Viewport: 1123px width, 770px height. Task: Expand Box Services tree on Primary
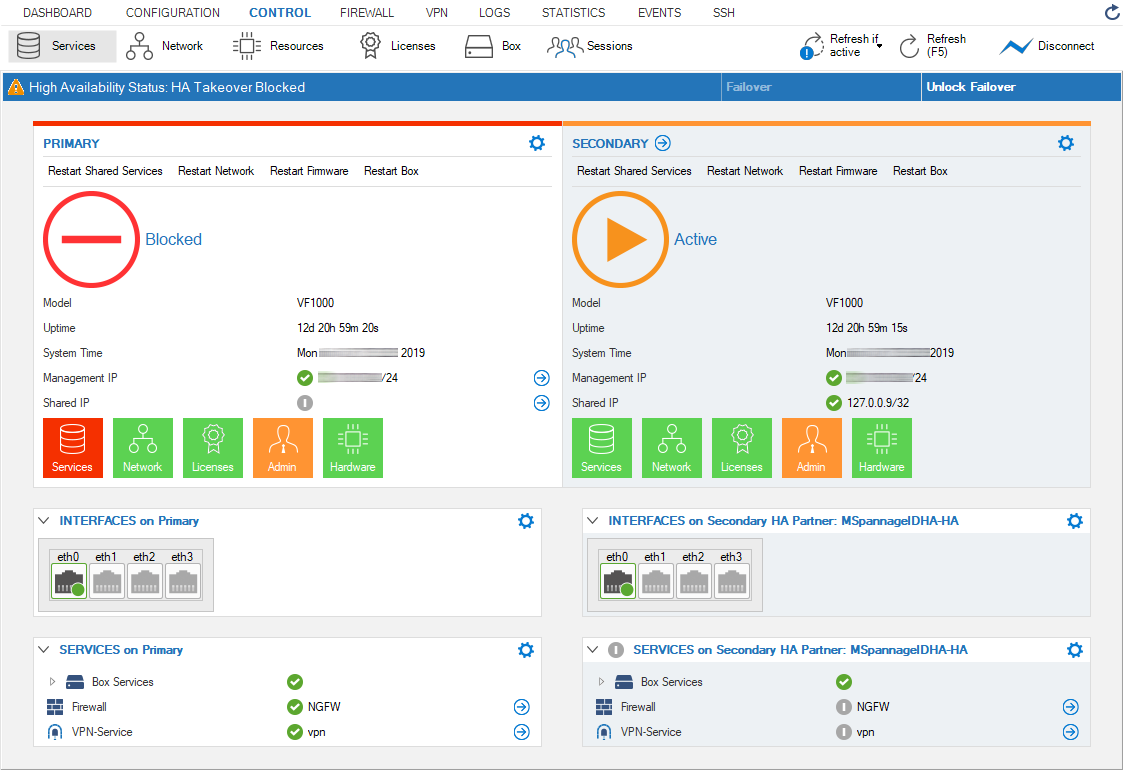click(52, 682)
